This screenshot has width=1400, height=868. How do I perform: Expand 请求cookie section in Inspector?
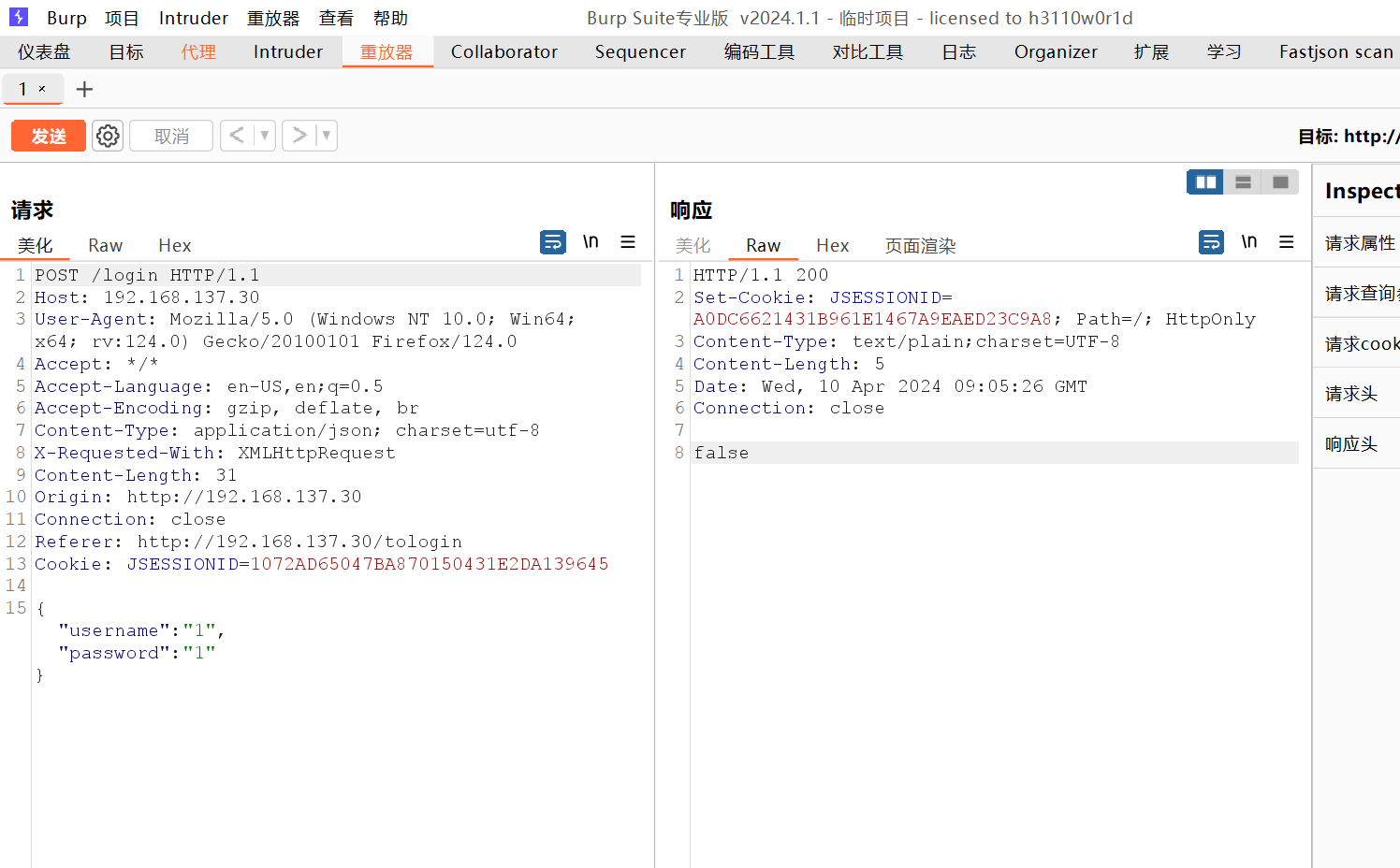1358,344
